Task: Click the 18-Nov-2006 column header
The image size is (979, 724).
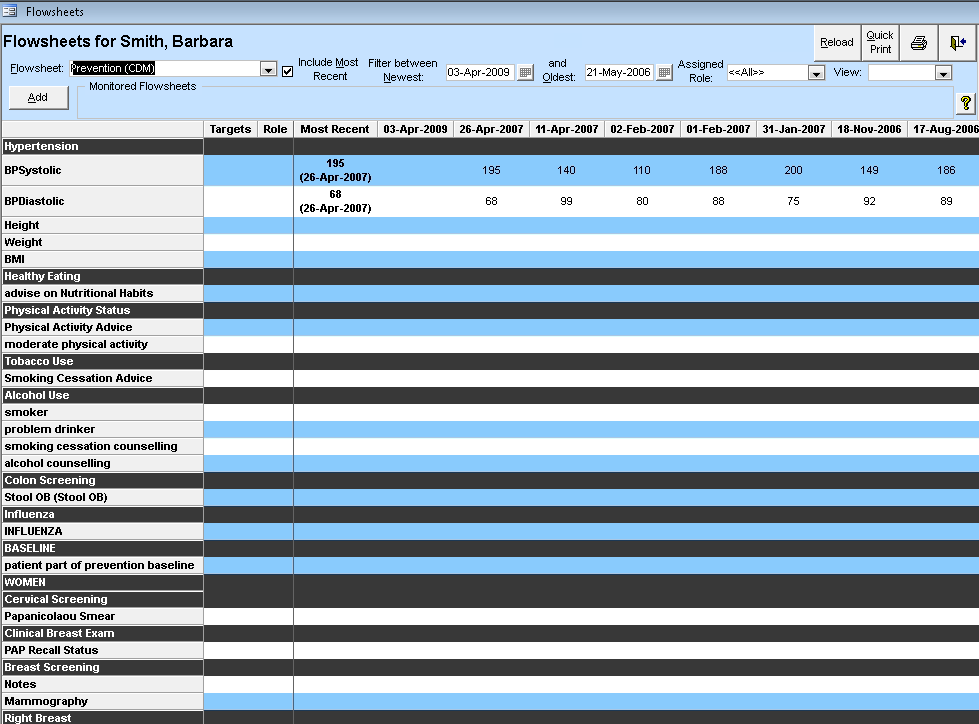Action: click(x=869, y=129)
